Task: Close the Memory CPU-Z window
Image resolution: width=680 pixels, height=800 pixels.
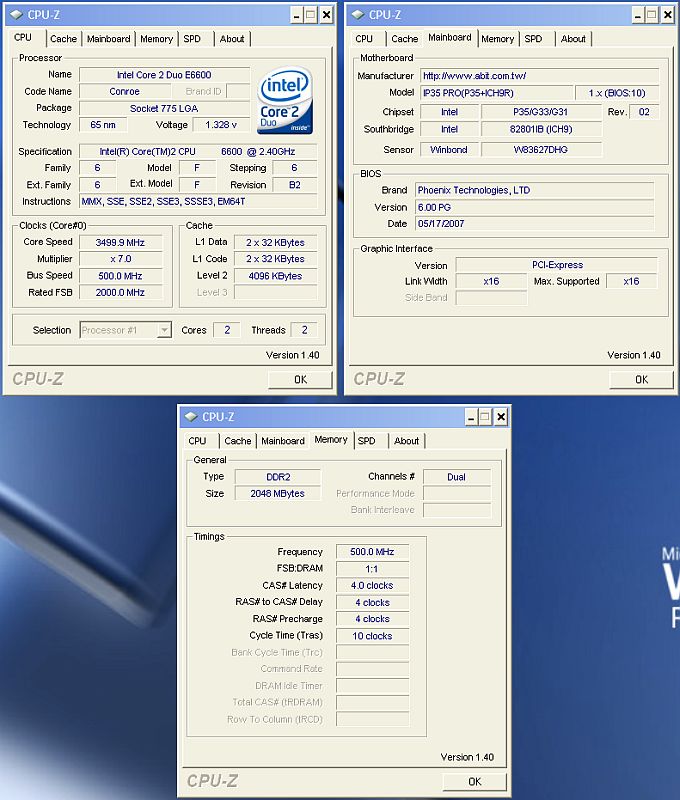Action: coord(501,417)
